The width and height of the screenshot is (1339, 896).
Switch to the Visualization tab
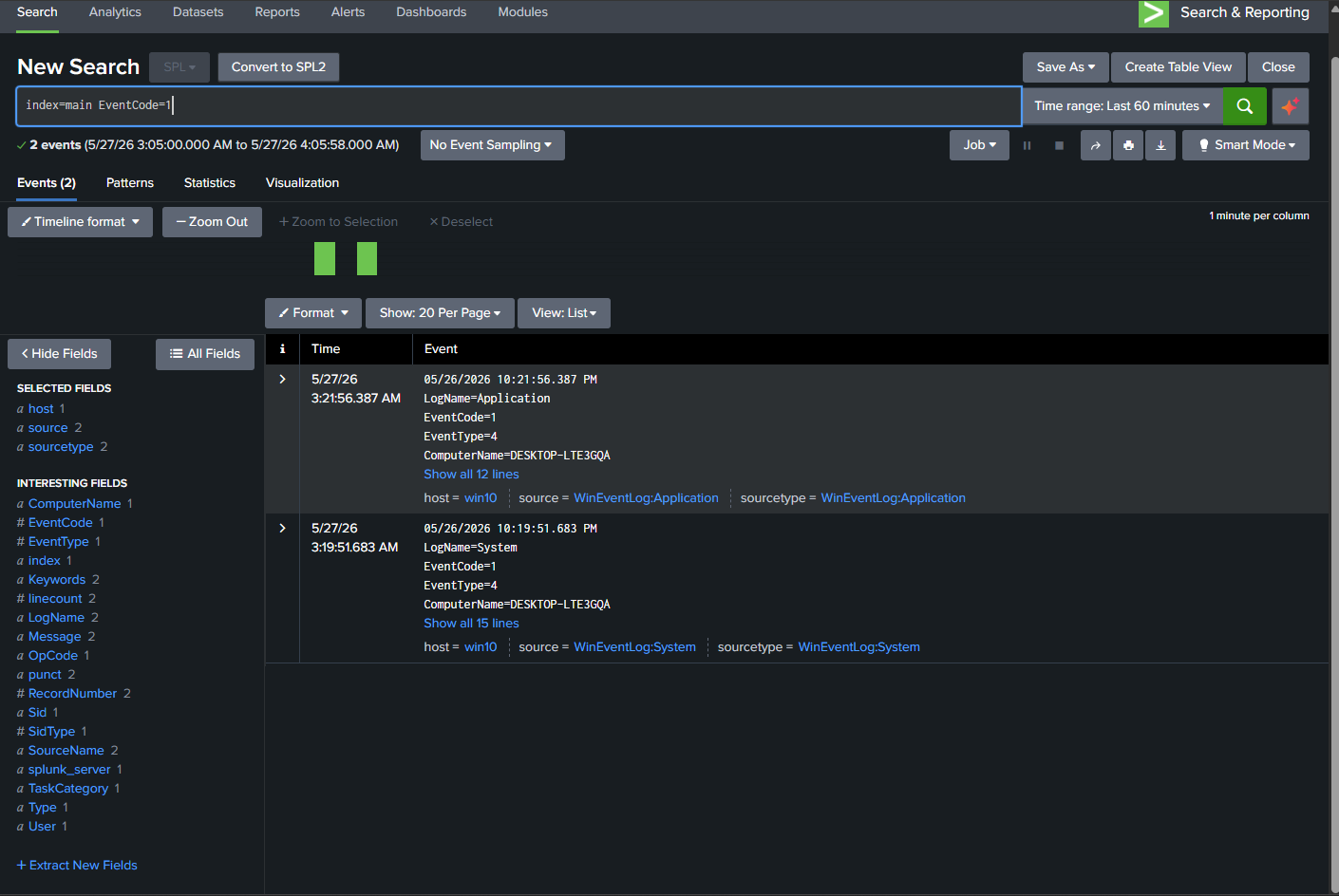pyautogui.click(x=302, y=183)
